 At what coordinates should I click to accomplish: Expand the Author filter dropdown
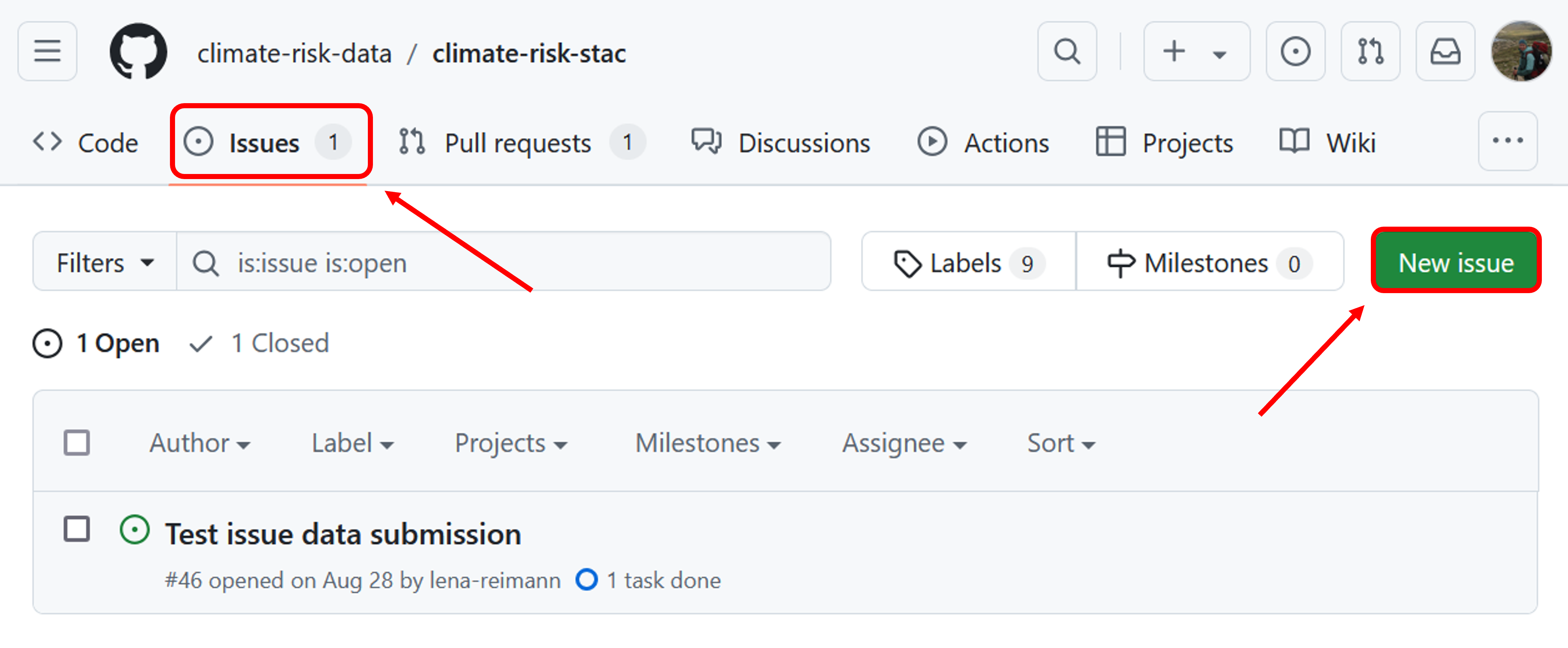pos(200,444)
